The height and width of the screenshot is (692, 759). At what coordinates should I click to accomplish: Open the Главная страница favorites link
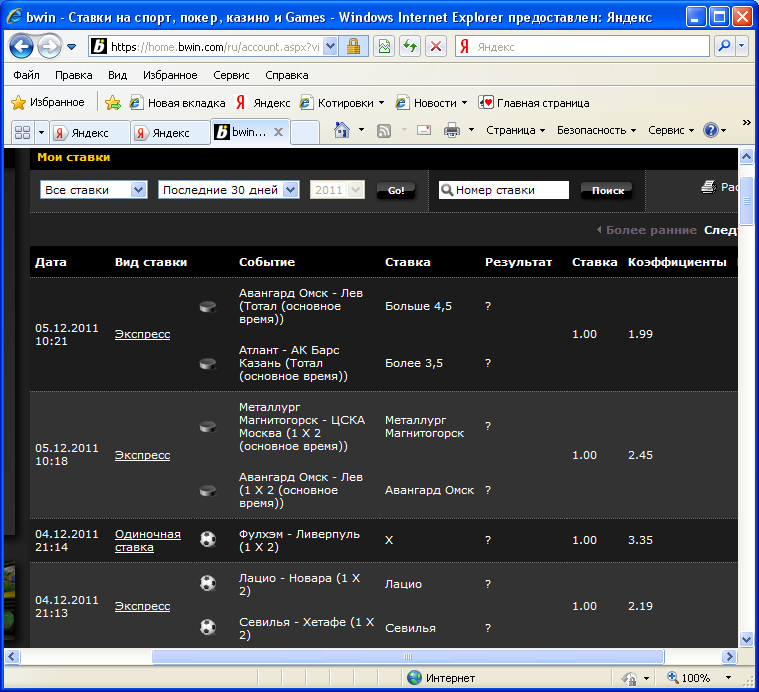pos(534,103)
